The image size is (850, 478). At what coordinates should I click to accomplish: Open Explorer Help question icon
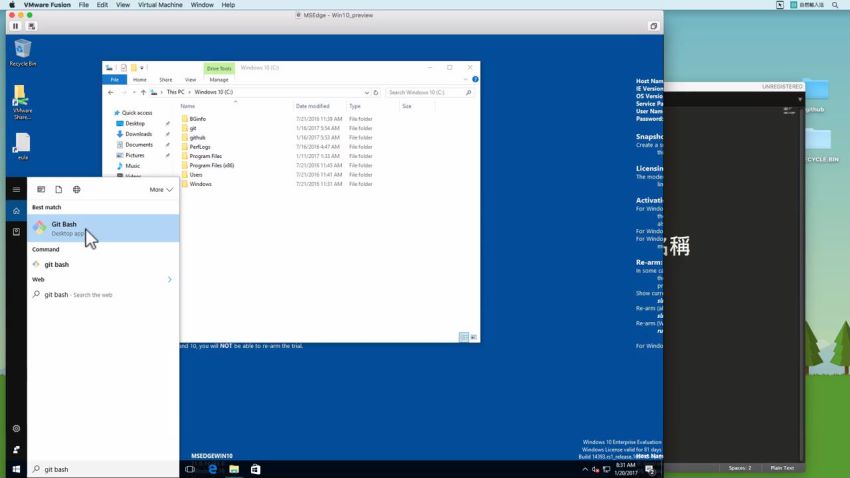pyautogui.click(x=475, y=80)
